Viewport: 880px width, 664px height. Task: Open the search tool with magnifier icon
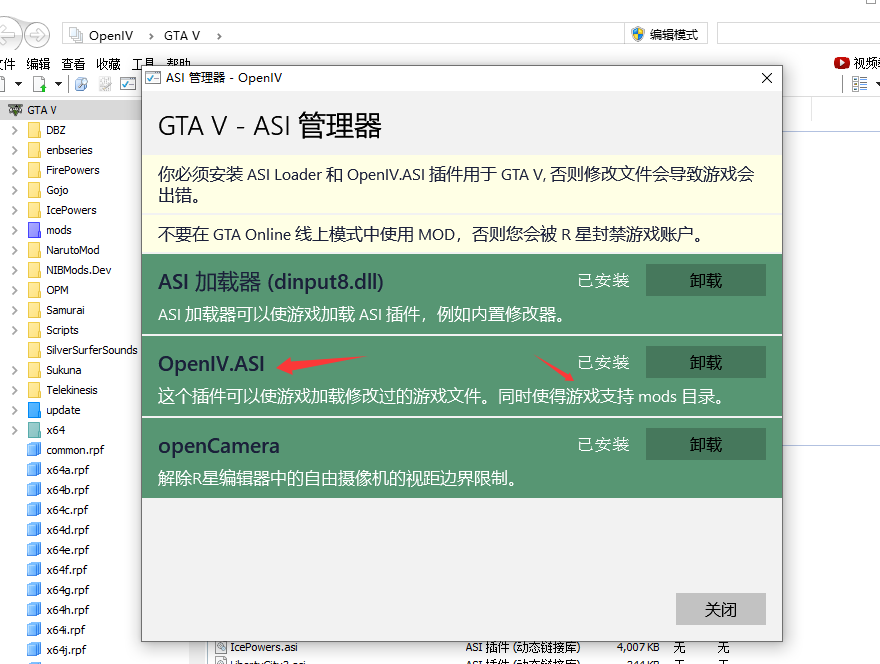pyautogui.click(x=81, y=84)
